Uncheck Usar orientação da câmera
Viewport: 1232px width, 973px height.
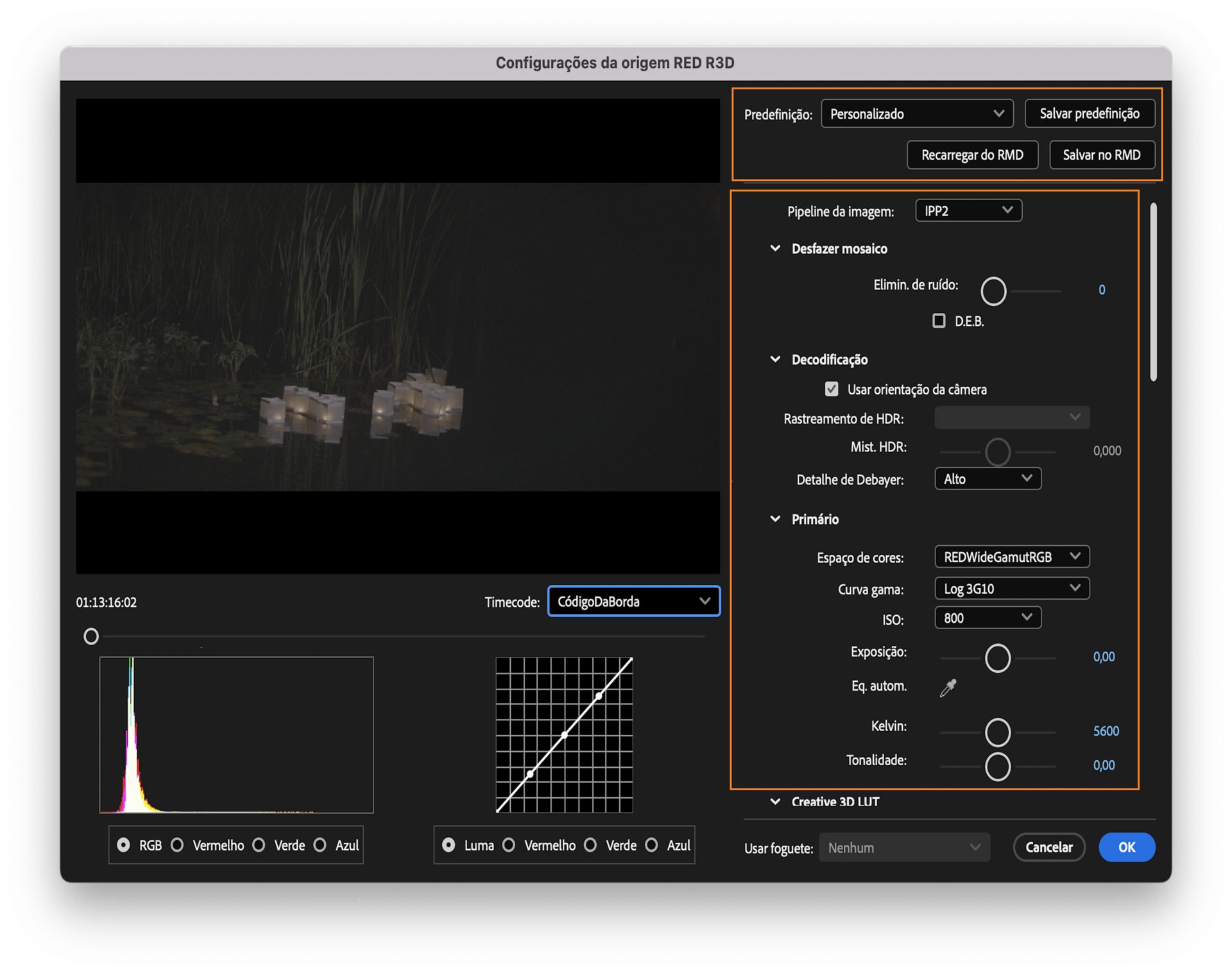[x=832, y=389]
